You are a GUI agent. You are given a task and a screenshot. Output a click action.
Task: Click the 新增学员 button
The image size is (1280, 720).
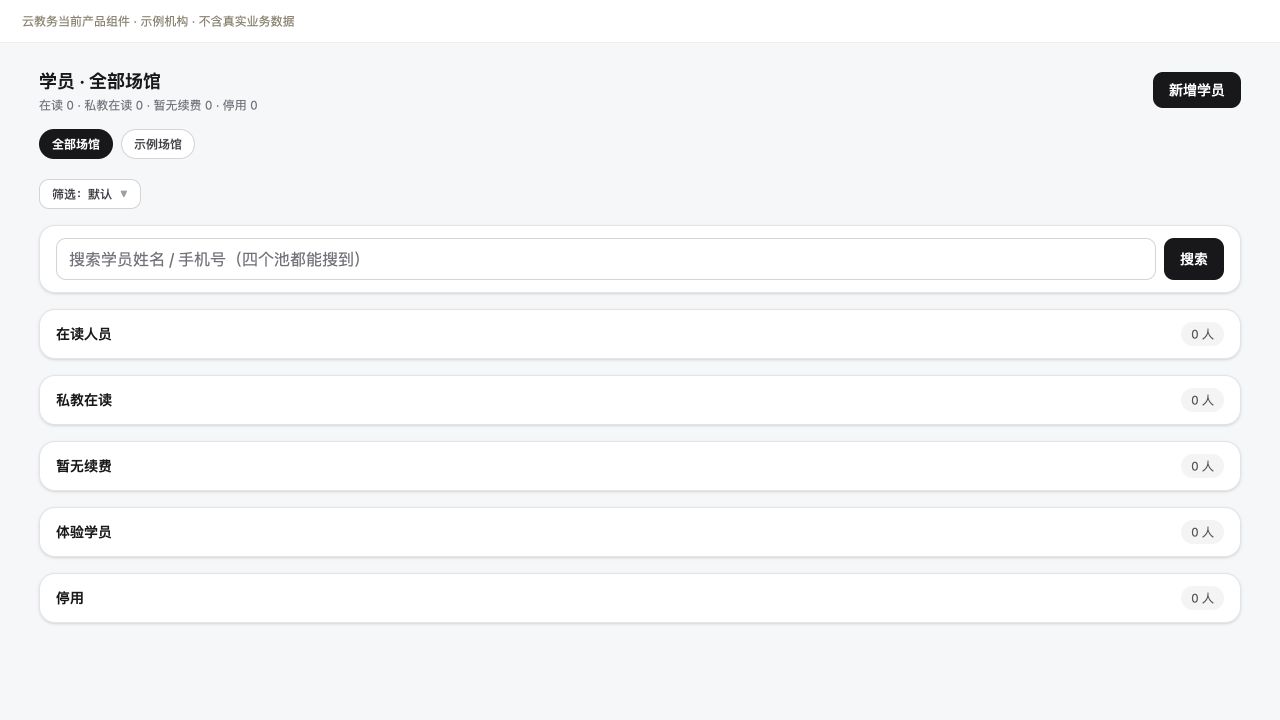[1196, 90]
